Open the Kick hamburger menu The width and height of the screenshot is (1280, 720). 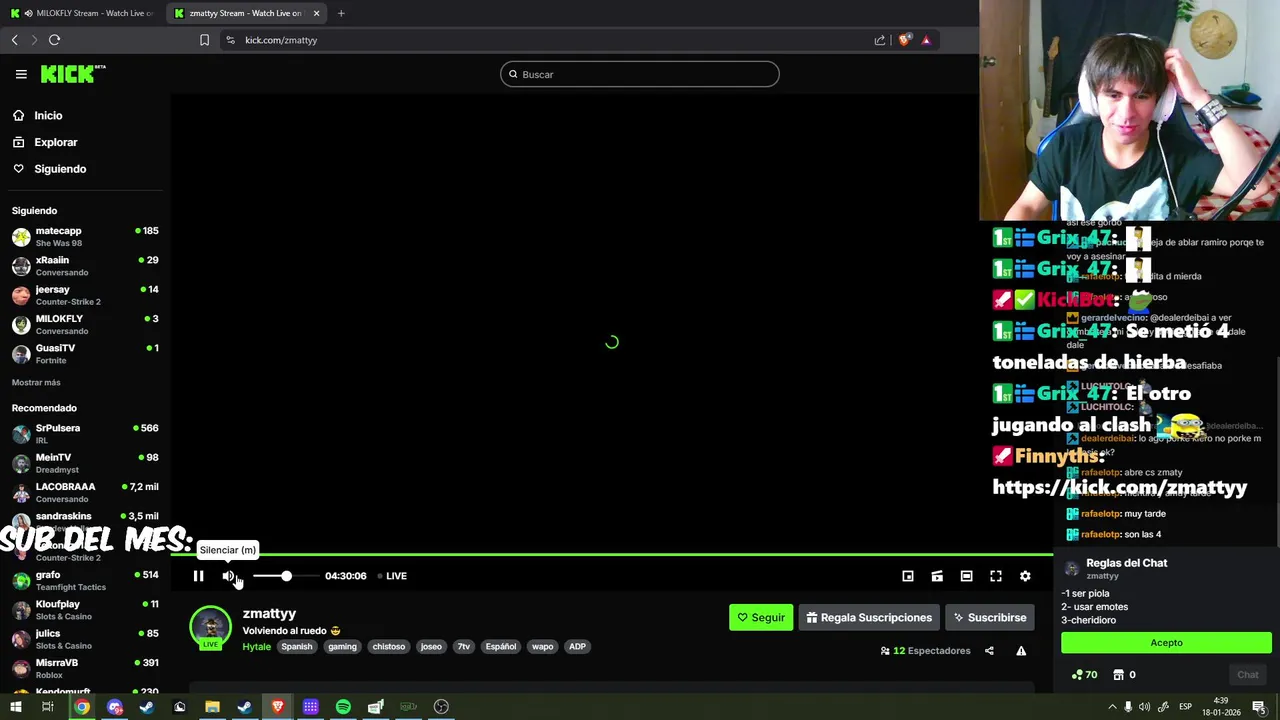pos(21,74)
